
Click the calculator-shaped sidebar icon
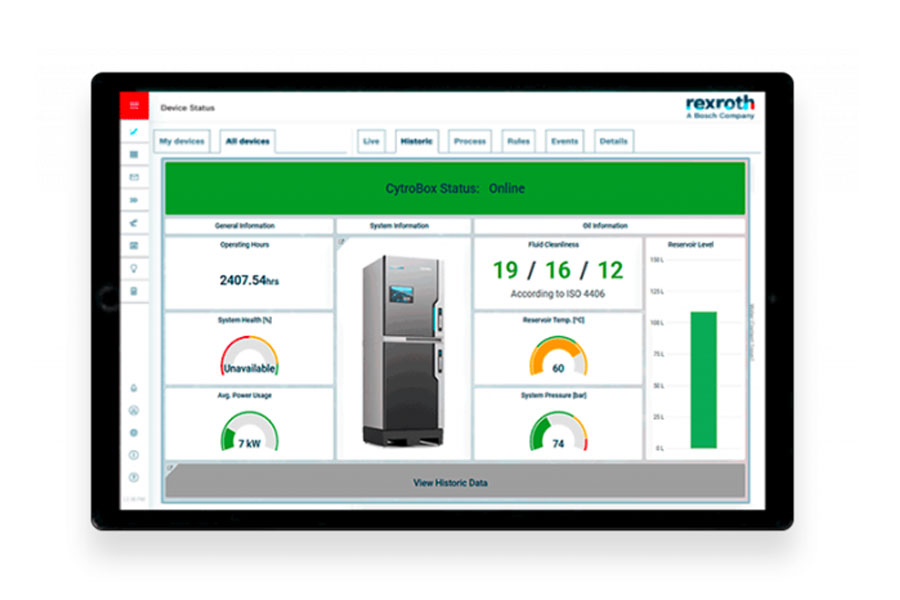(134, 291)
